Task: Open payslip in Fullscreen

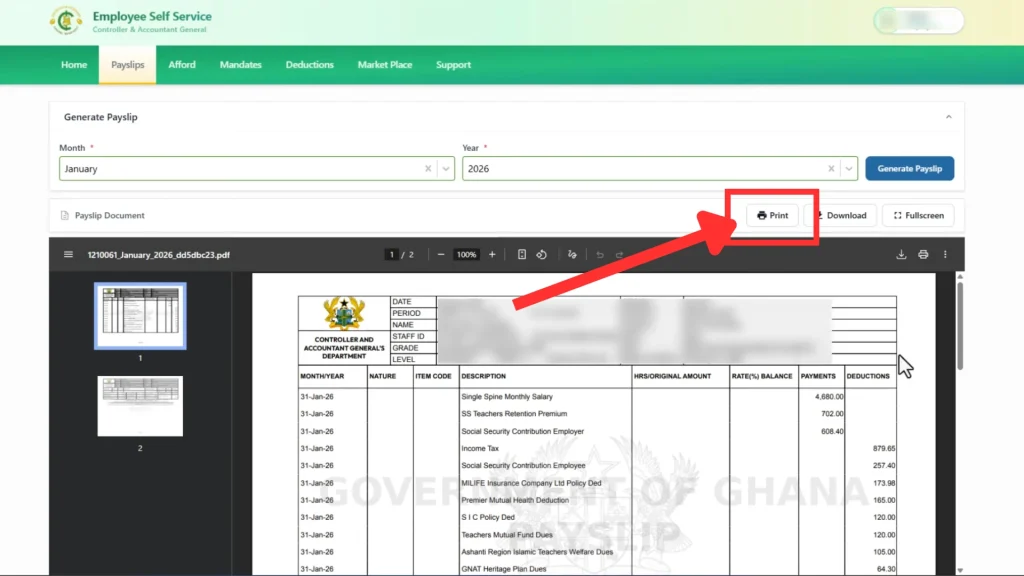Action: click(918, 216)
